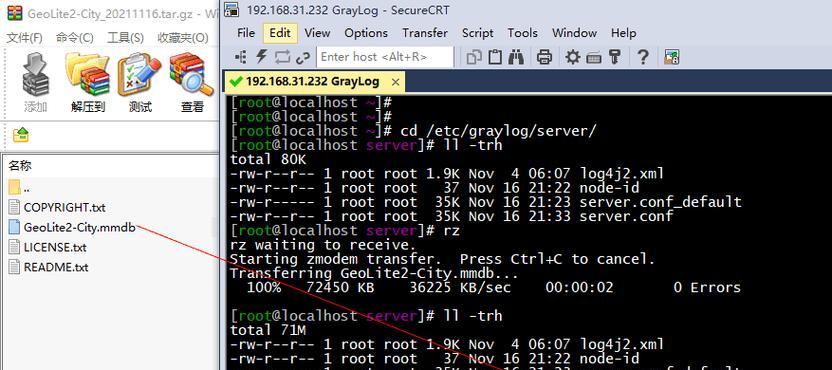This screenshot has height=370, width=832.
Task: Click the Reconnect arrows icon
Action: [282, 56]
